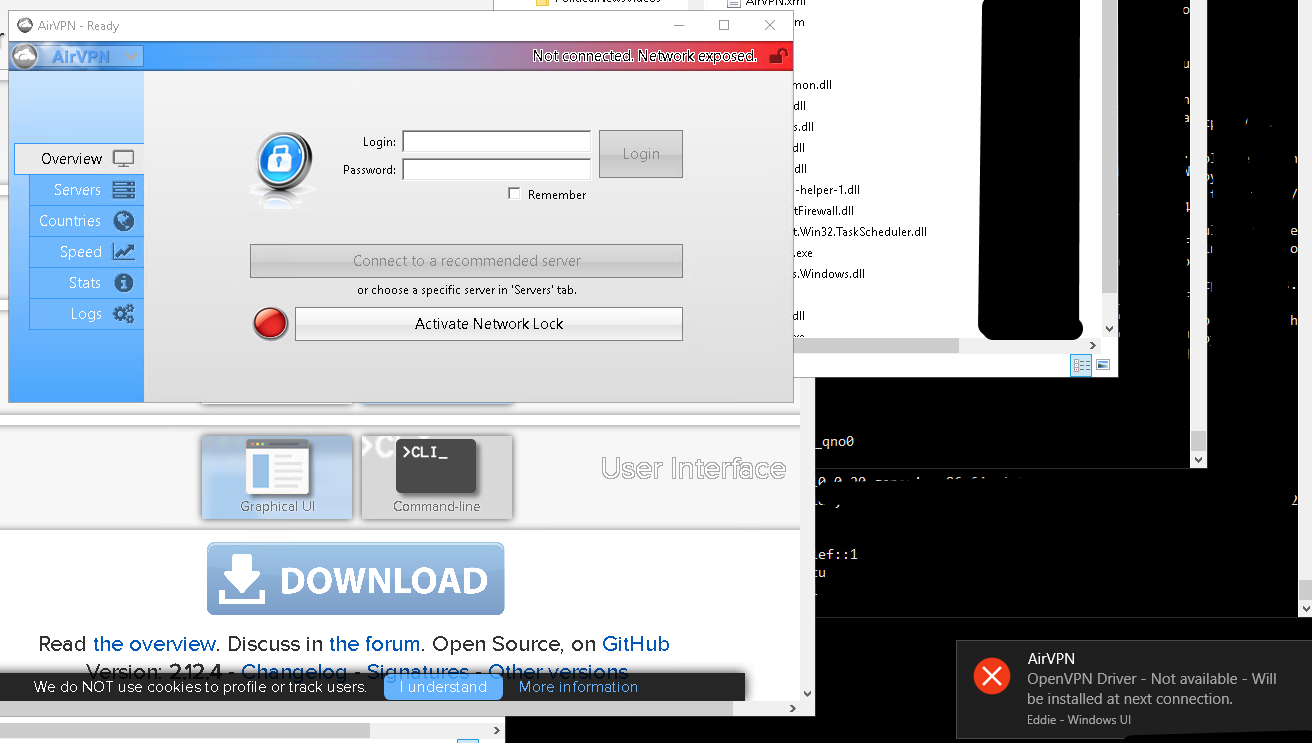The width and height of the screenshot is (1312, 743).
Task: Open the AirVPN logo dropdown menu
Action: coord(77,56)
